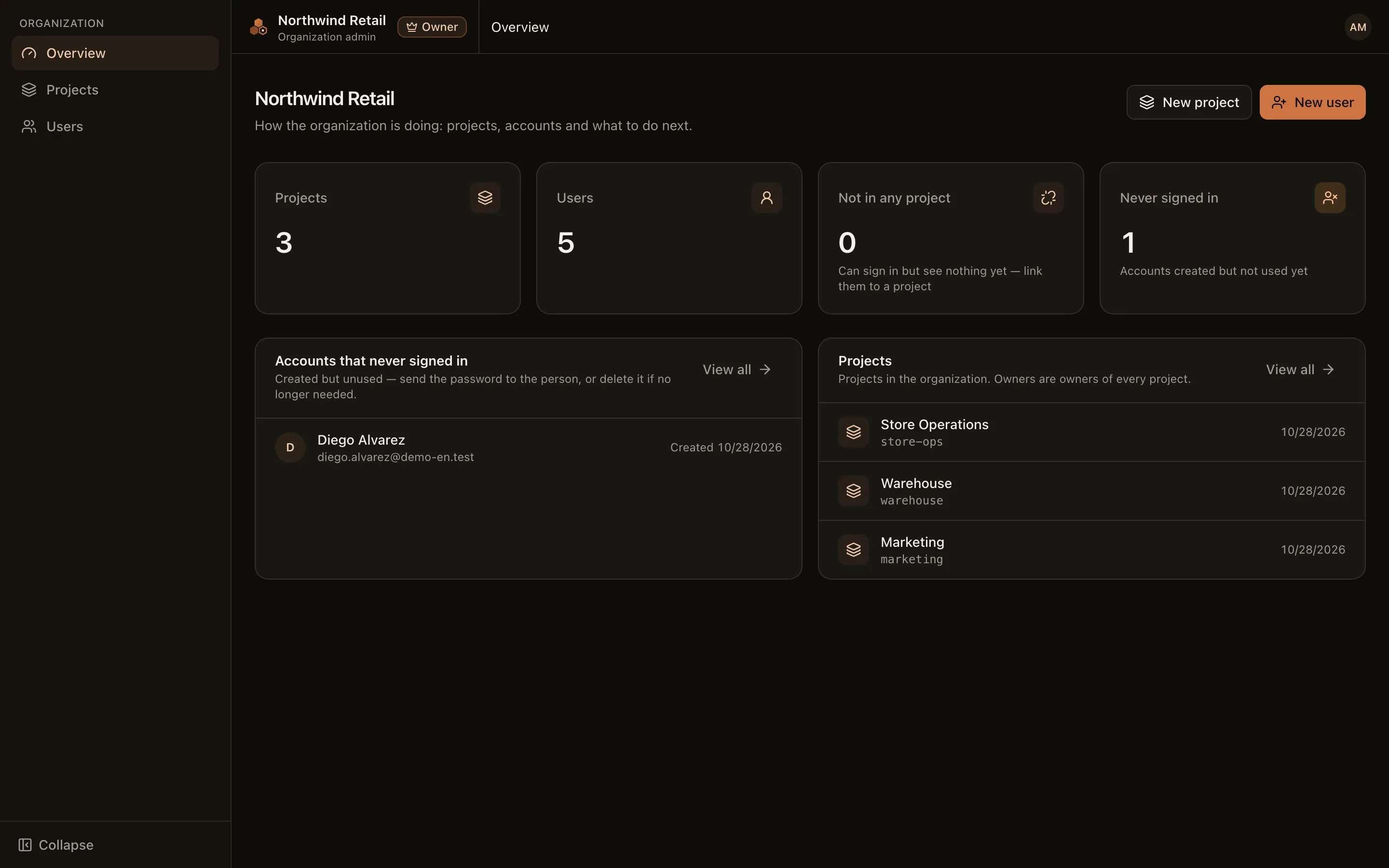Click the New user button
This screenshot has height=868, width=1389.
(1312, 102)
